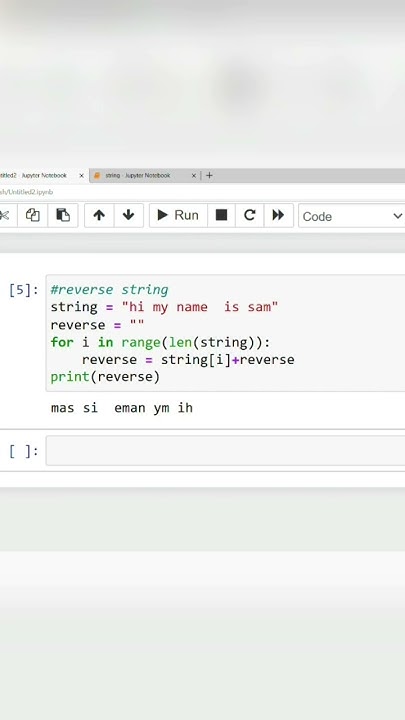Click the line reverse = string[i]+reverse

tap(188, 360)
